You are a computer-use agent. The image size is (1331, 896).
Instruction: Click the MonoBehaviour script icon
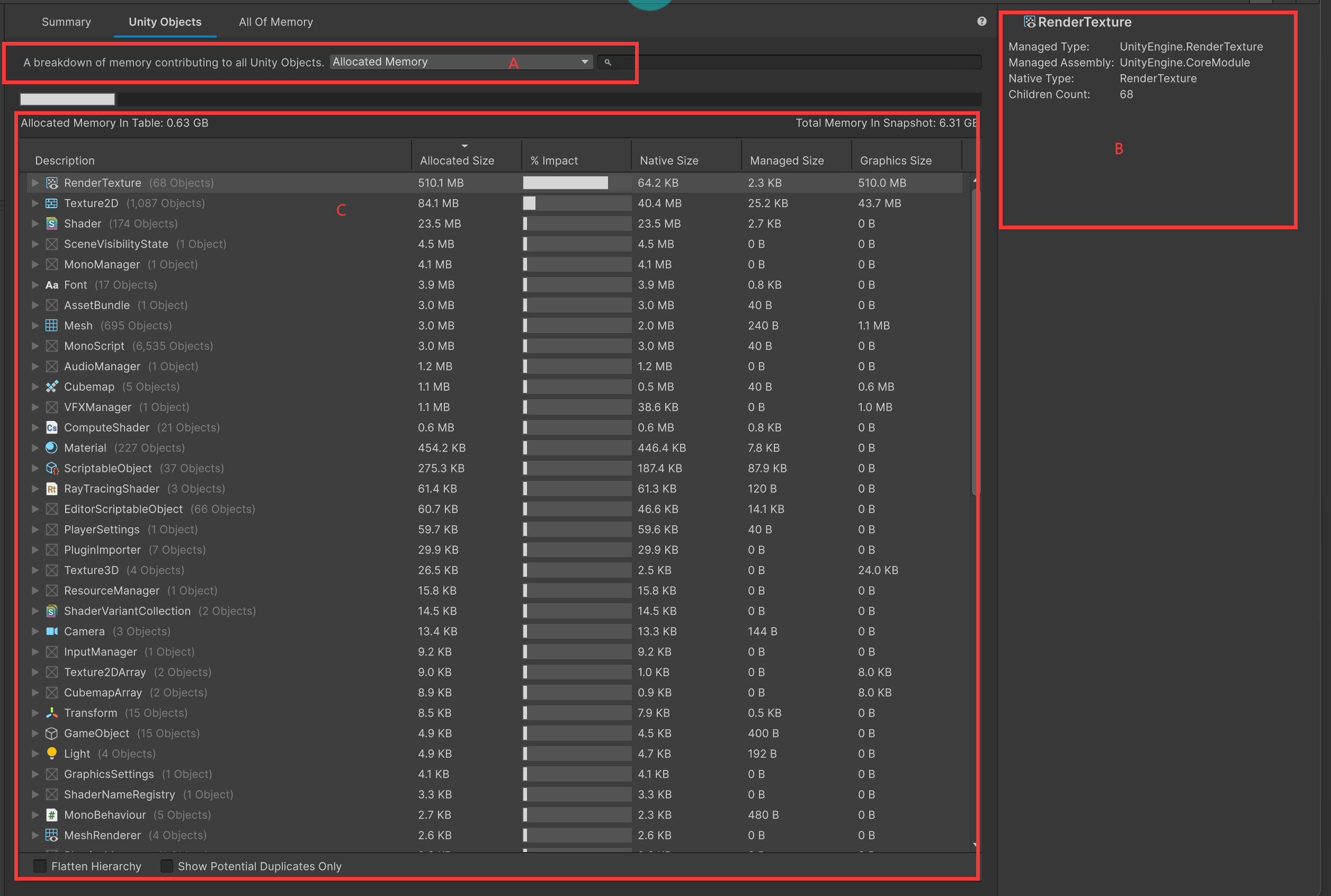(51, 815)
